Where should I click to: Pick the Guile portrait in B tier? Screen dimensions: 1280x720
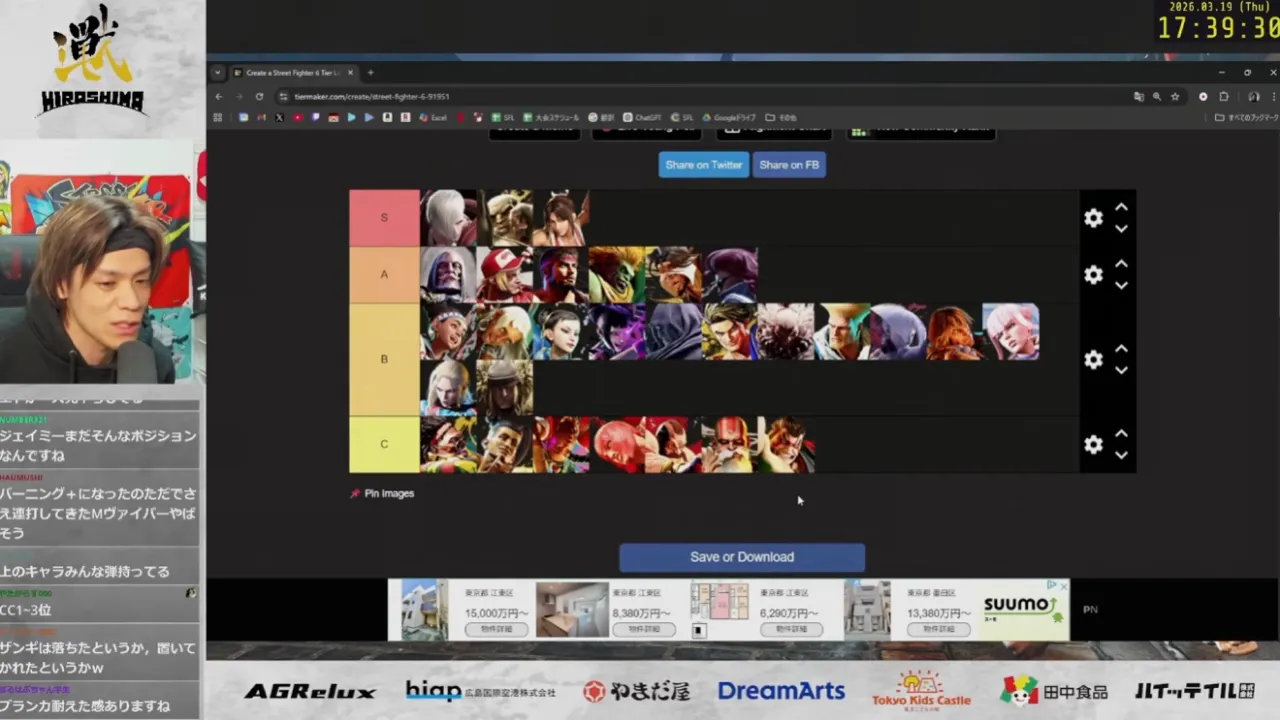(x=842, y=332)
